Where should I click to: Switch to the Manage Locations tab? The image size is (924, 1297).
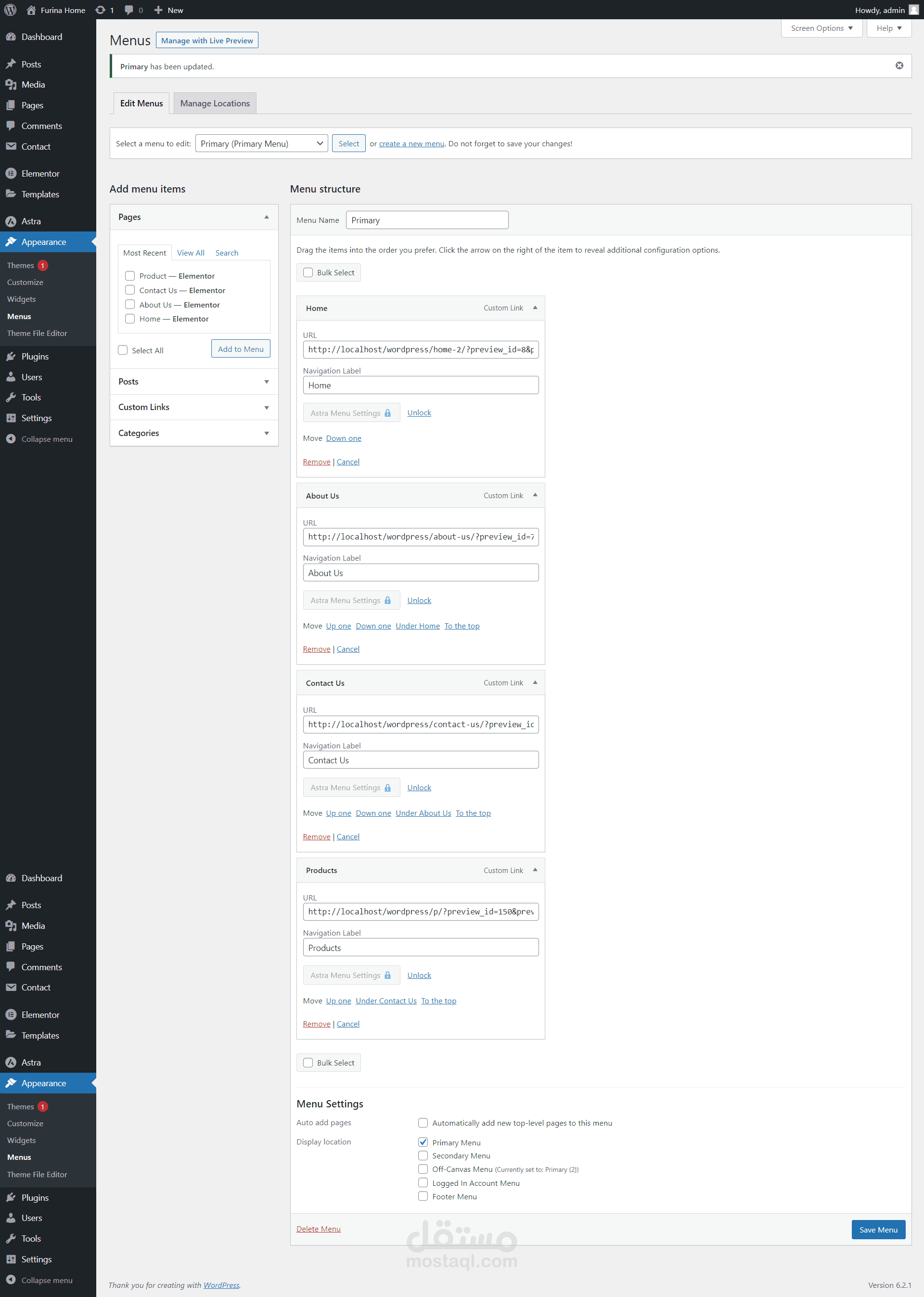click(215, 103)
